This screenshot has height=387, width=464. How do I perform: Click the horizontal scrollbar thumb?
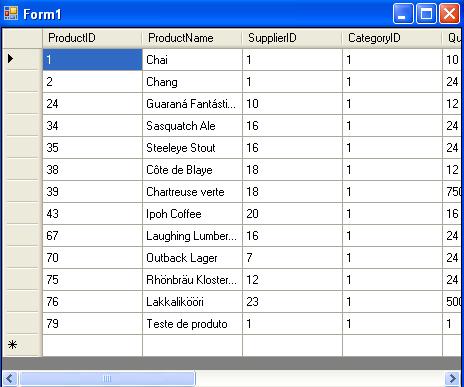(x=107, y=378)
